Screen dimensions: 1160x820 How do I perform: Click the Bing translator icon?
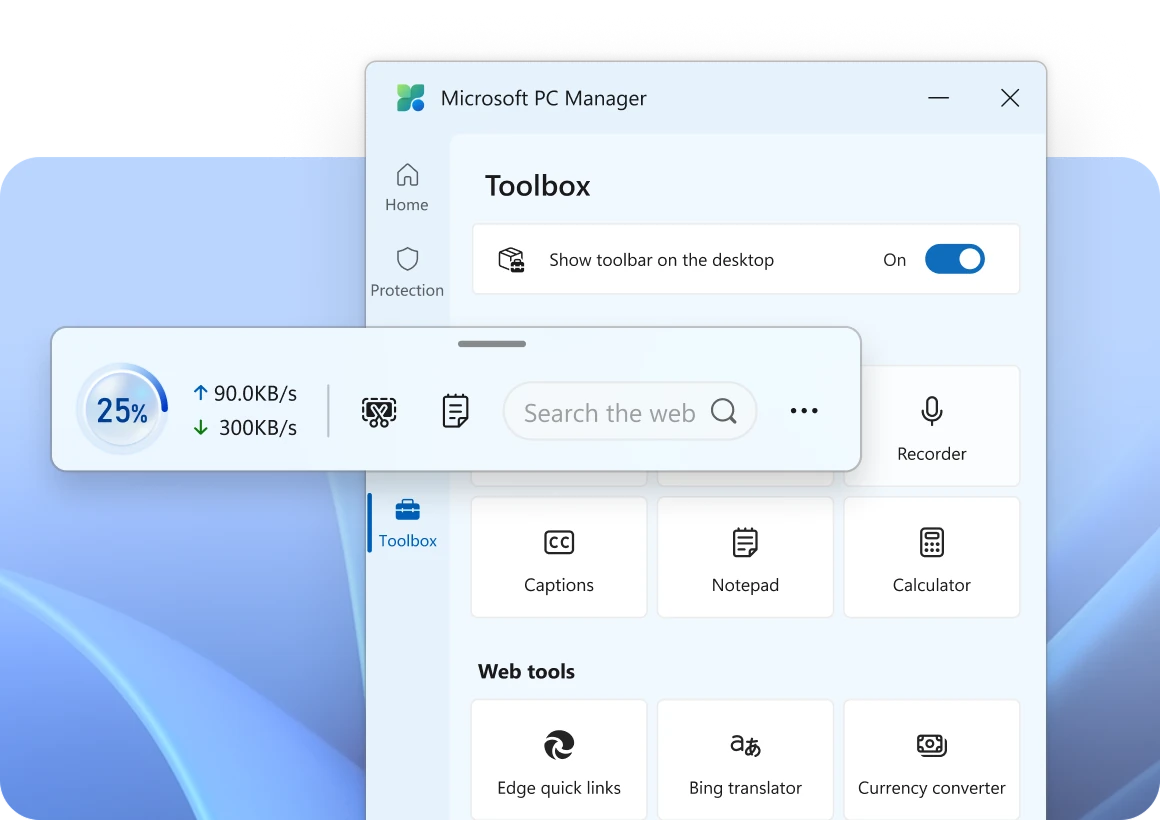(745, 745)
